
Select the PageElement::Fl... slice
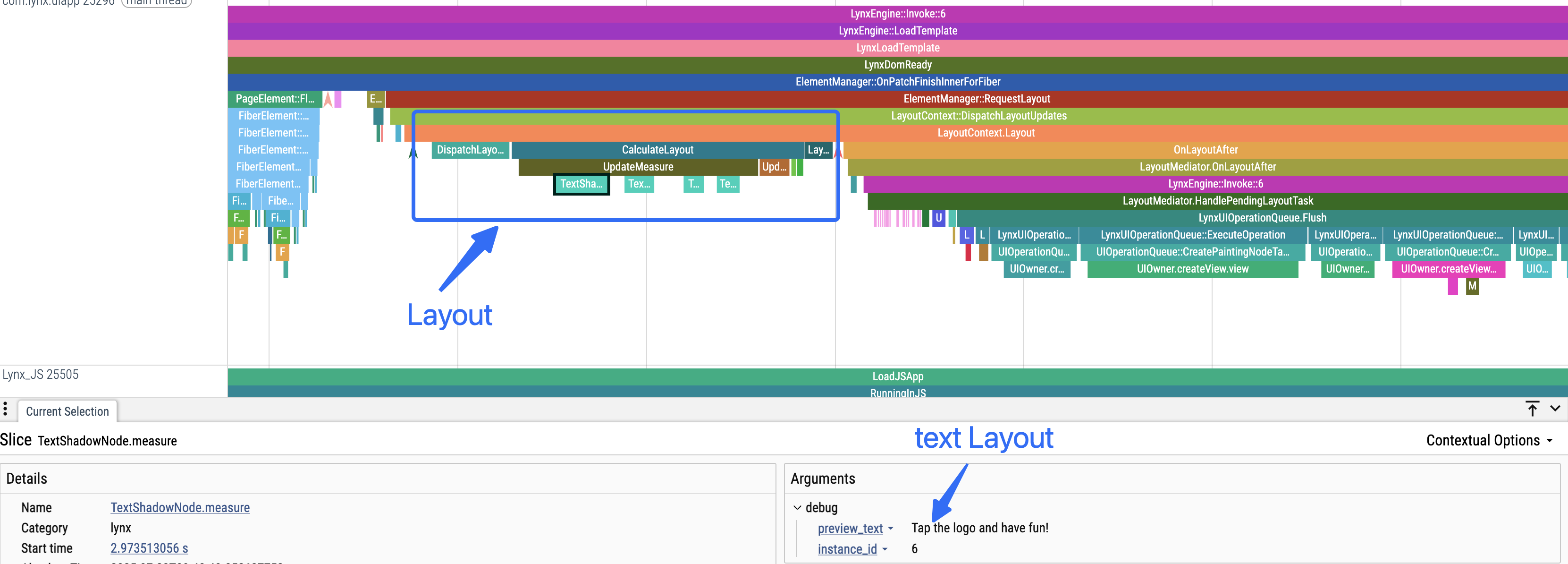tap(275, 99)
